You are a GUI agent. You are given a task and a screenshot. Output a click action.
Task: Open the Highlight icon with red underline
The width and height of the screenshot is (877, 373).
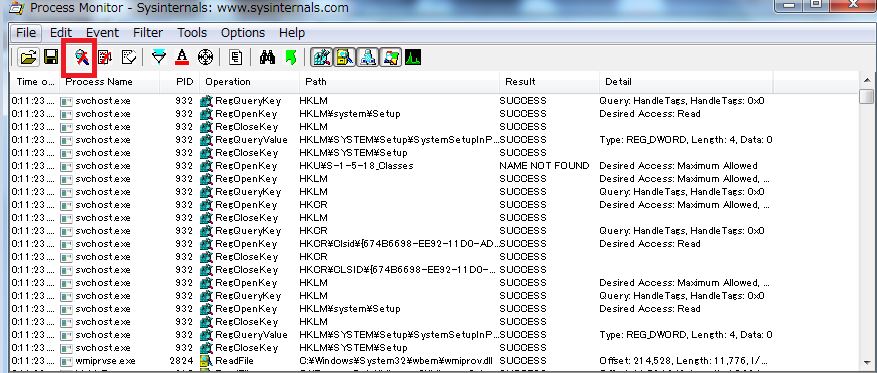pyautogui.click(x=182, y=57)
